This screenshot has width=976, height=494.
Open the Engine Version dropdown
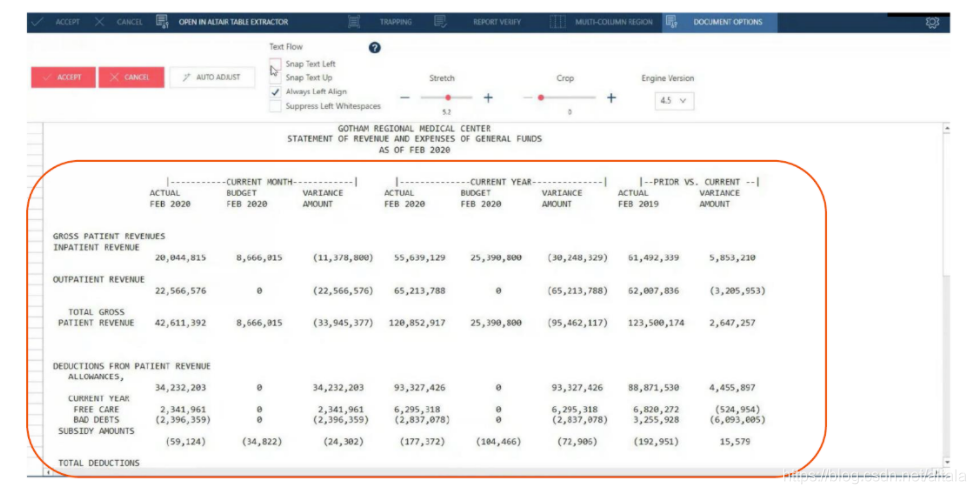[674, 101]
